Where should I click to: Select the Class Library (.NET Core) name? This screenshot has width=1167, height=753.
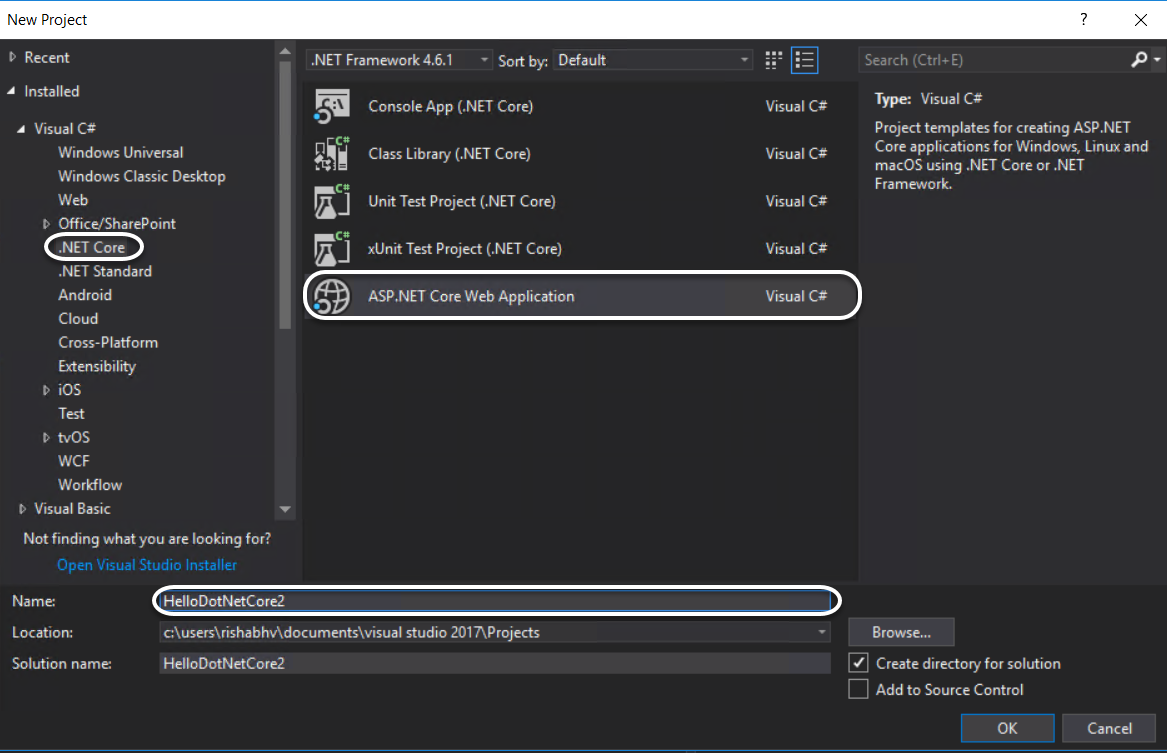450,154
